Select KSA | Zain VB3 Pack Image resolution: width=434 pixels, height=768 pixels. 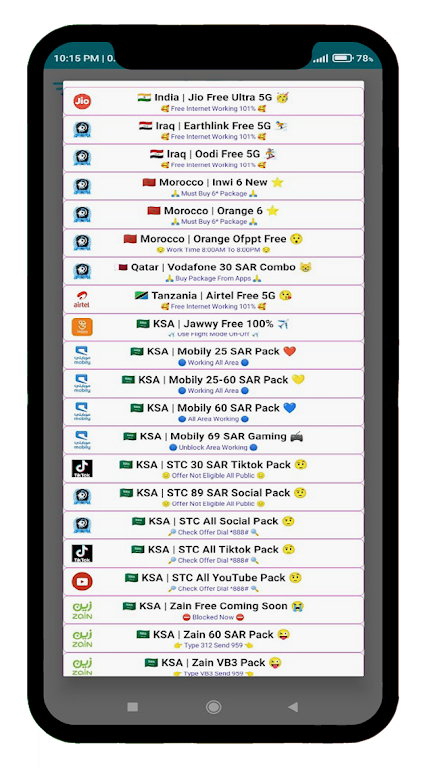point(214,665)
